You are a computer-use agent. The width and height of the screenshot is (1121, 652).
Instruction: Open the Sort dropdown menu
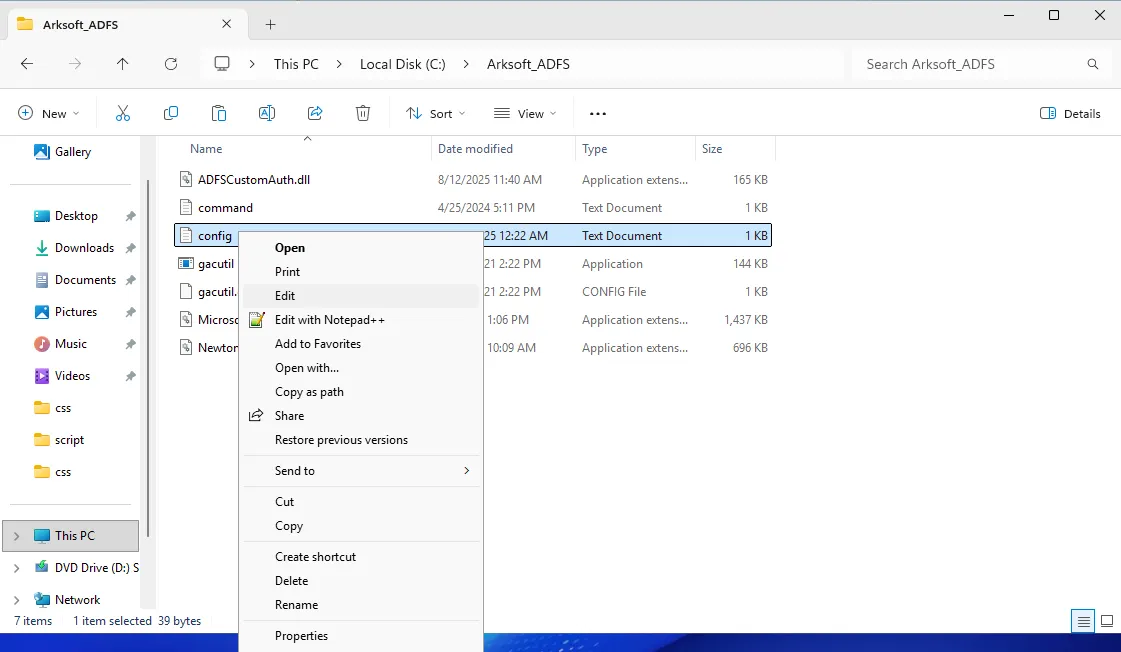pos(430,114)
